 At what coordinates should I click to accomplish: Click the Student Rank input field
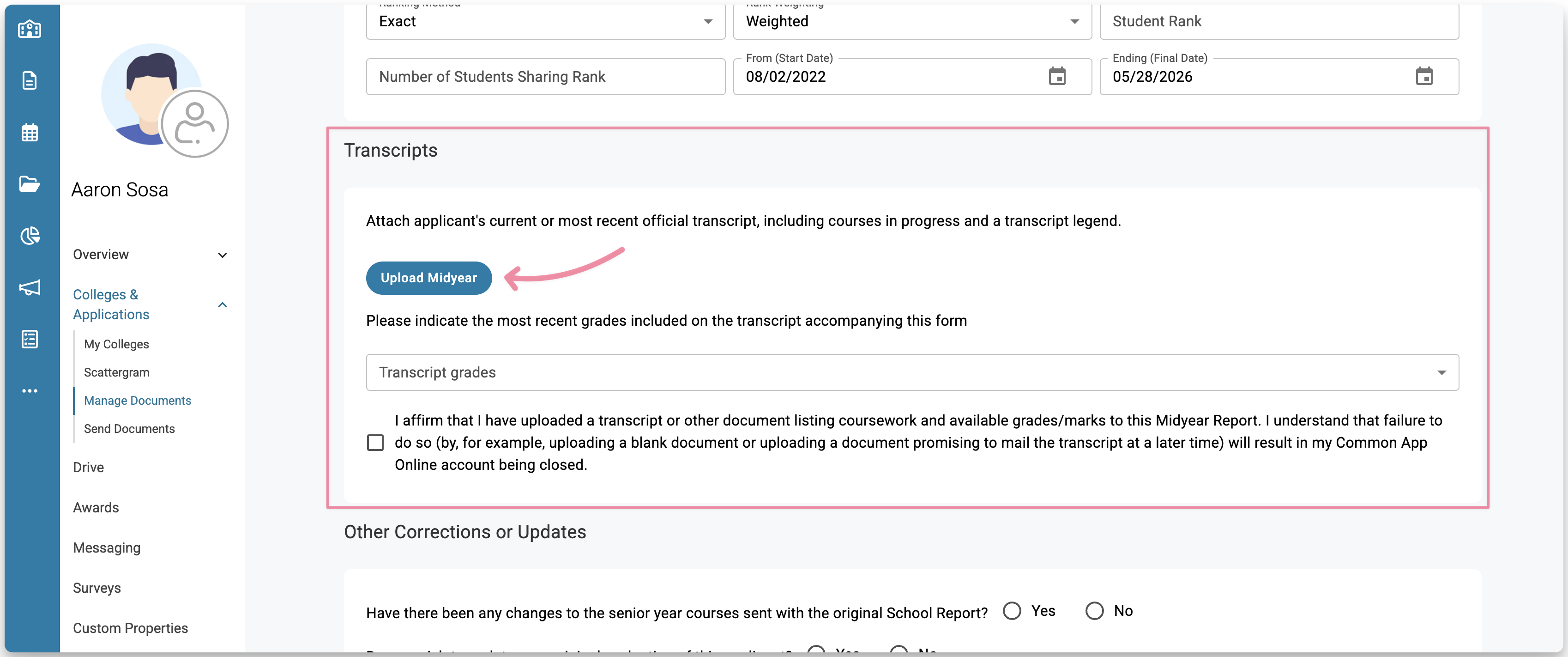pos(1278,22)
